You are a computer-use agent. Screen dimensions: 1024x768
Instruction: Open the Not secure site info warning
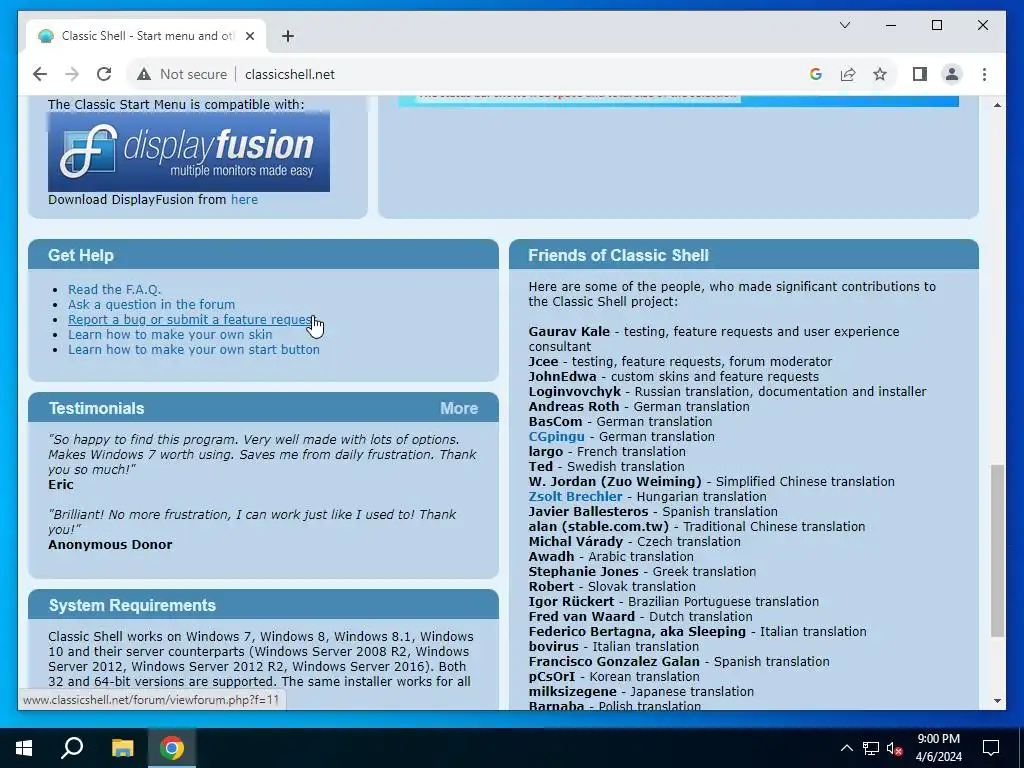point(182,74)
